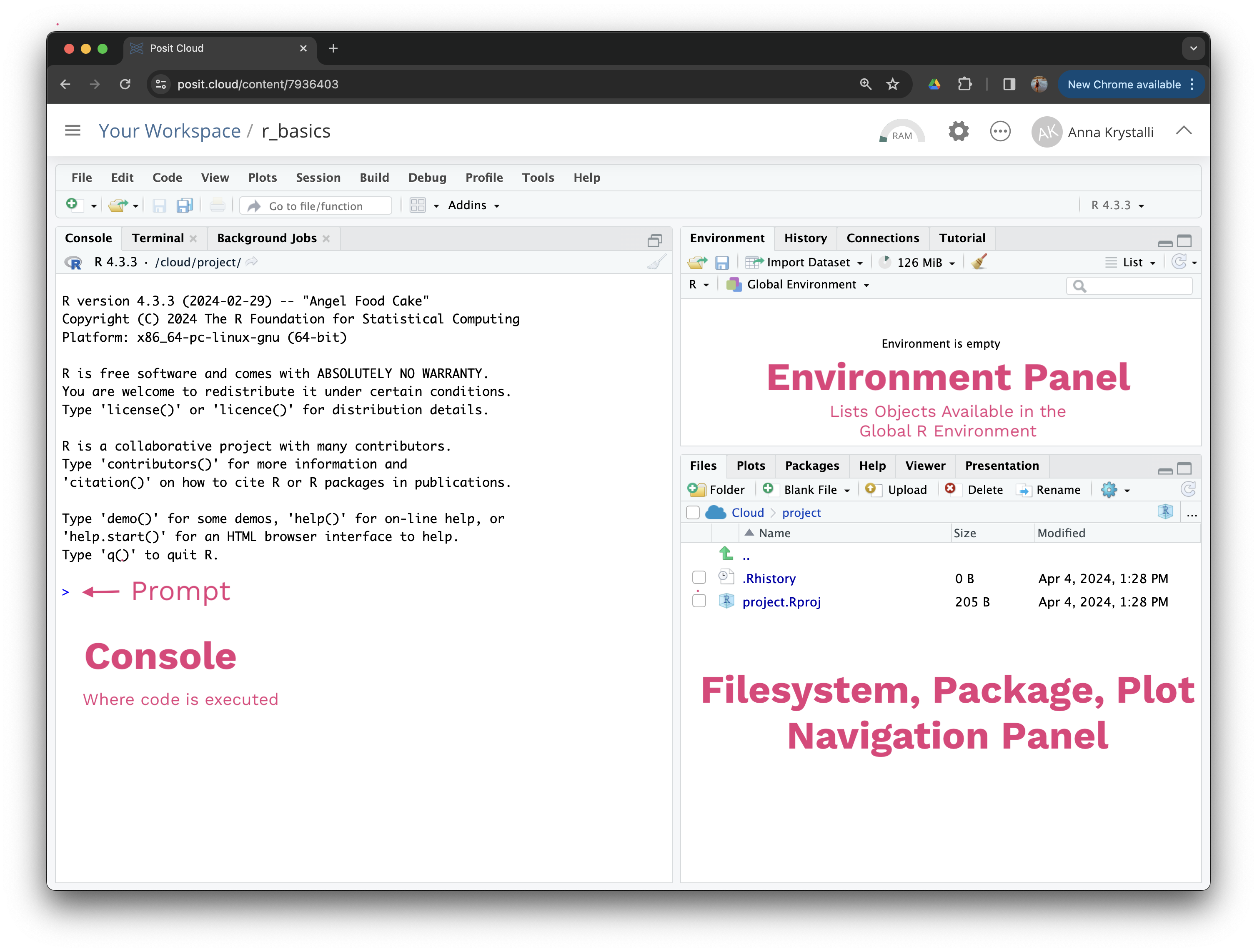Click the Open File folder icon

tap(118, 205)
